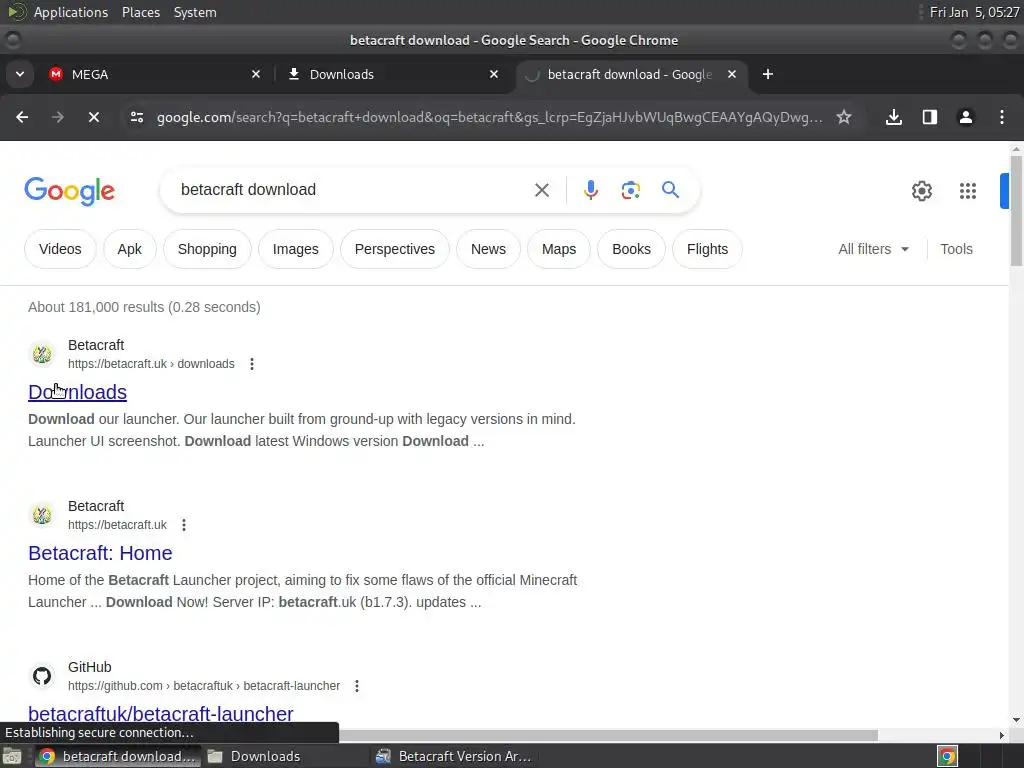Open the Chrome profile icon
Image resolution: width=1024 pixels, height=768 pixels.
965,118
